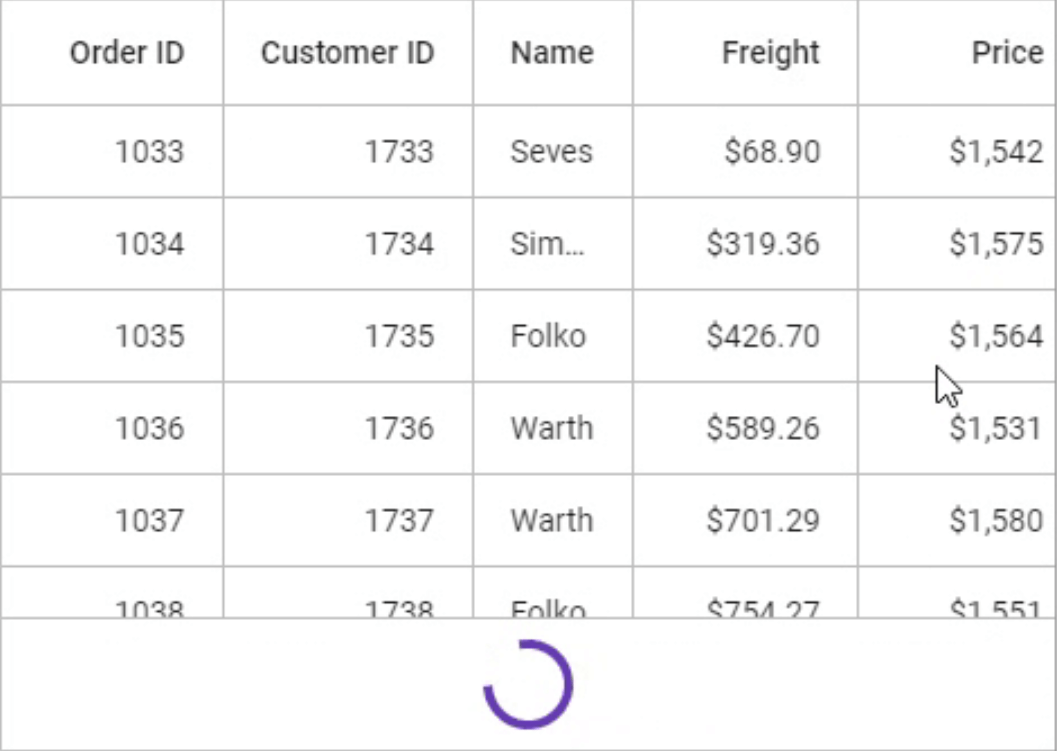Click the Price column header
The image size is (1057, 751).
[1007, 53]
